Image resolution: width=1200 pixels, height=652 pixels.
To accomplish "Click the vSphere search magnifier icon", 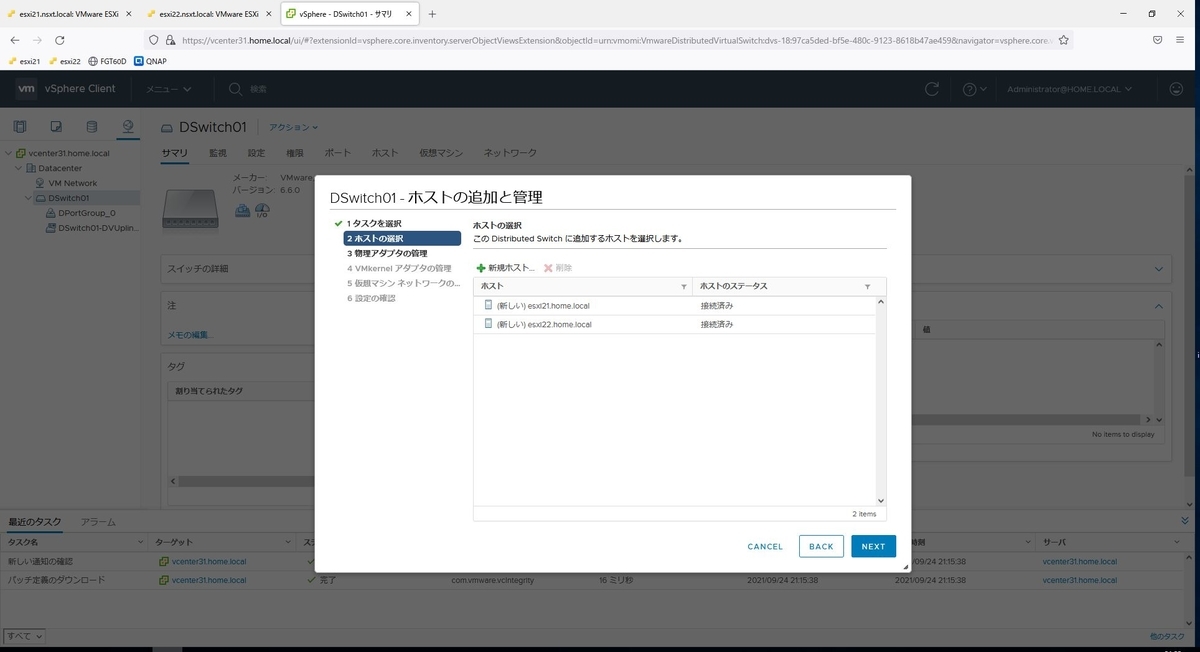I will coord(236,89).
